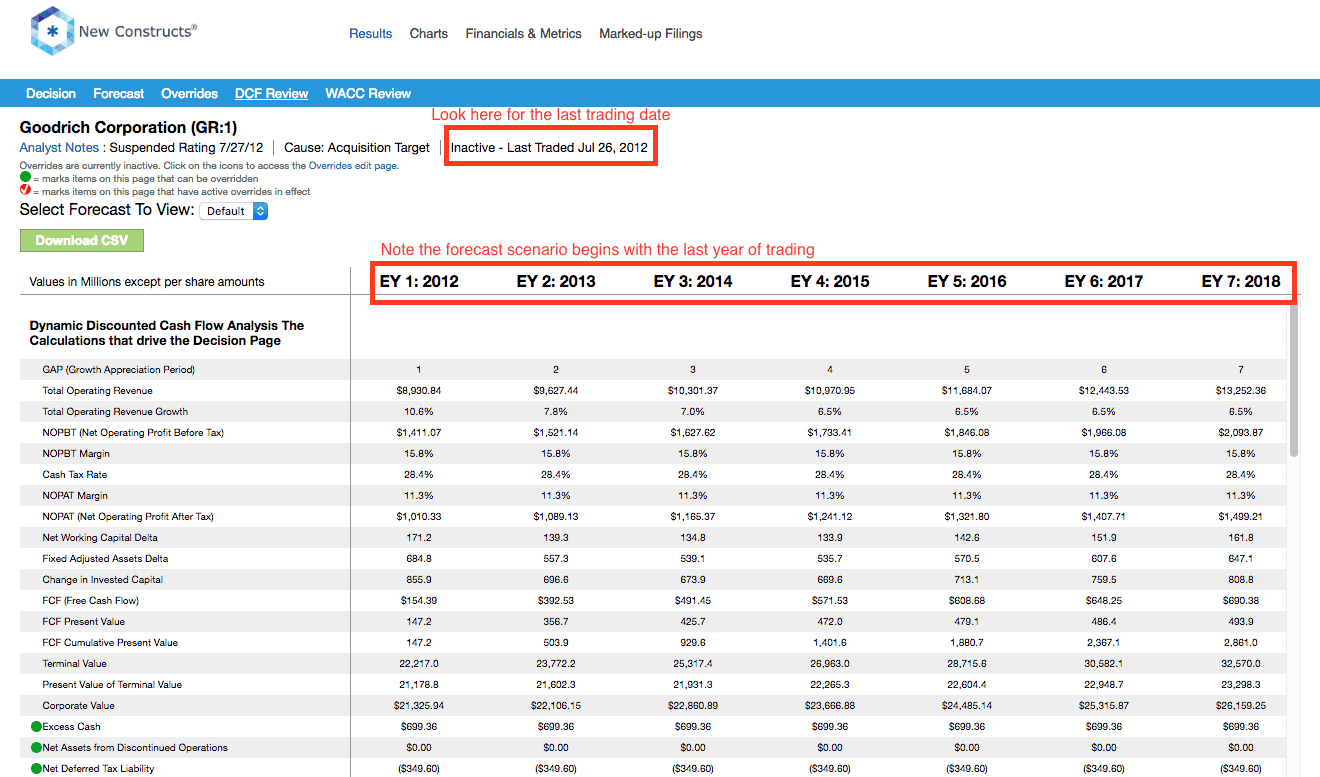Click the $8,930.84 revenue value
1320x777 pixels.
[x=419, y=391]
